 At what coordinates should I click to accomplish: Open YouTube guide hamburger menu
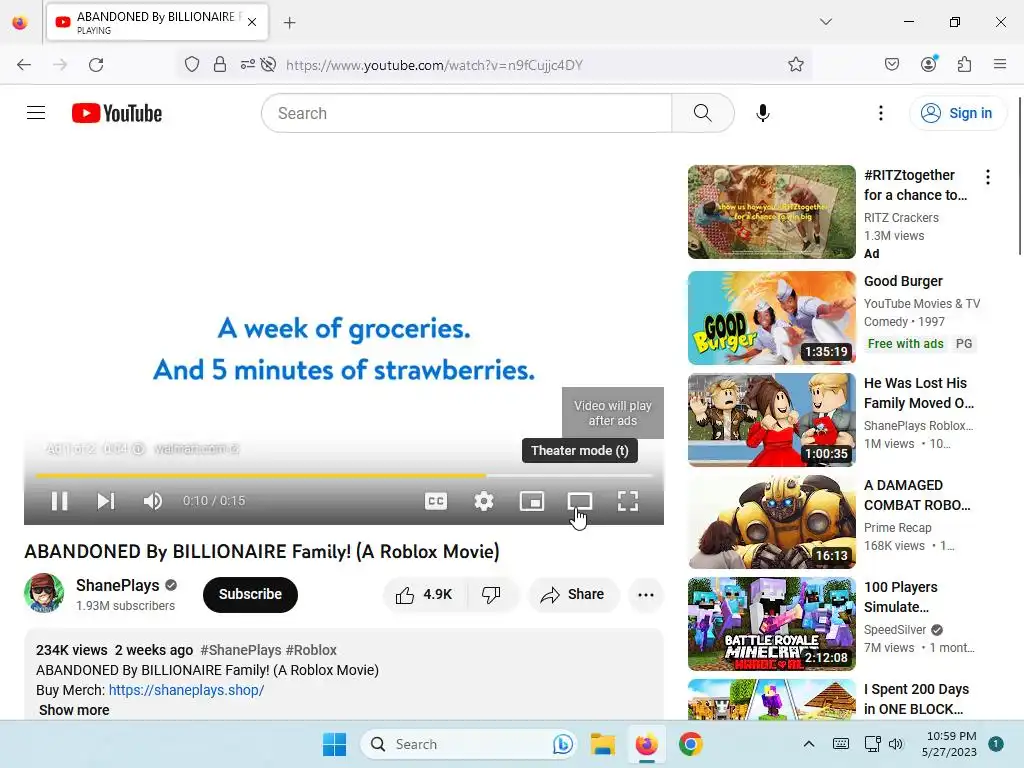36,113
